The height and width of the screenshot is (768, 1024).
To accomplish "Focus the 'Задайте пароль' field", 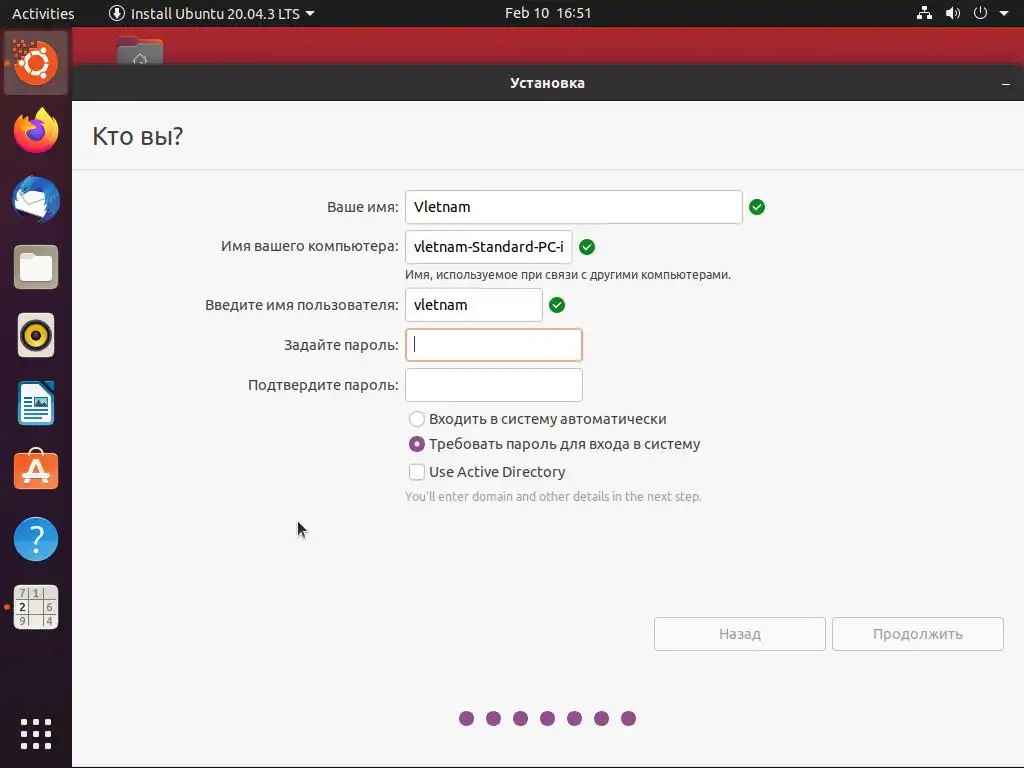I will (x=494, y=345).
